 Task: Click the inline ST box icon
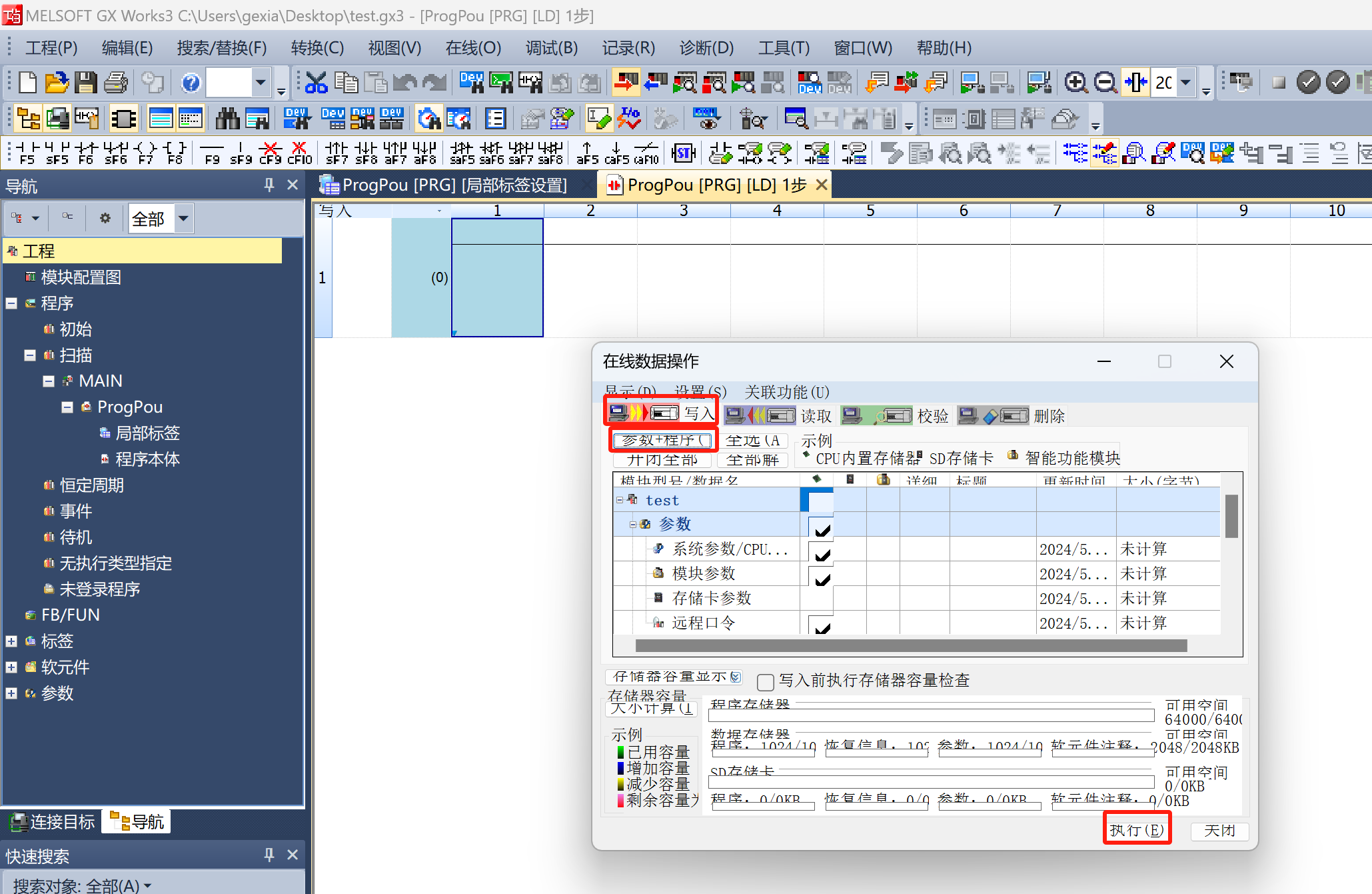(683, 153)
